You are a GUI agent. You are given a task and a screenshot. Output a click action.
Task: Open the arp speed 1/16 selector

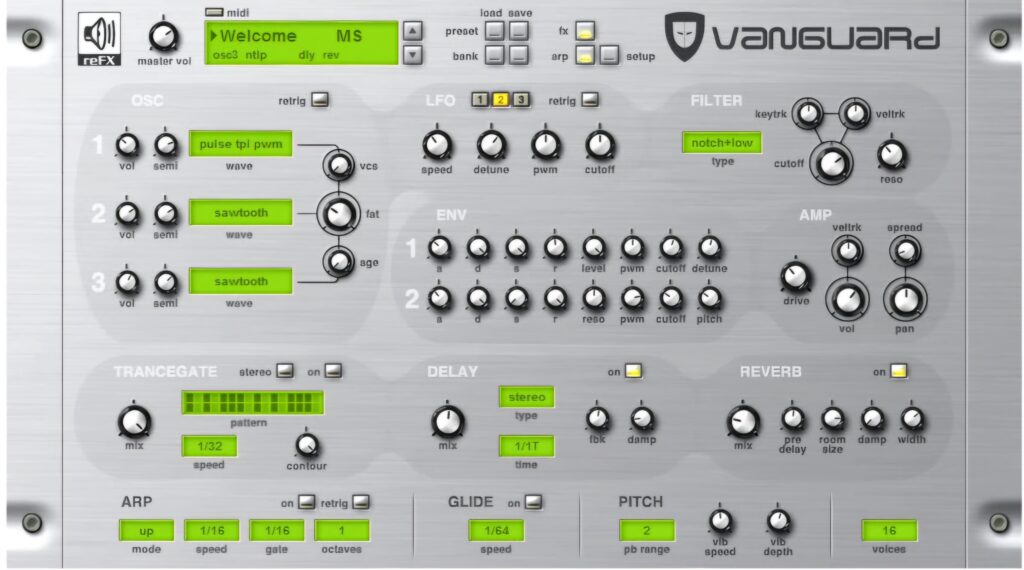[212, 530]
